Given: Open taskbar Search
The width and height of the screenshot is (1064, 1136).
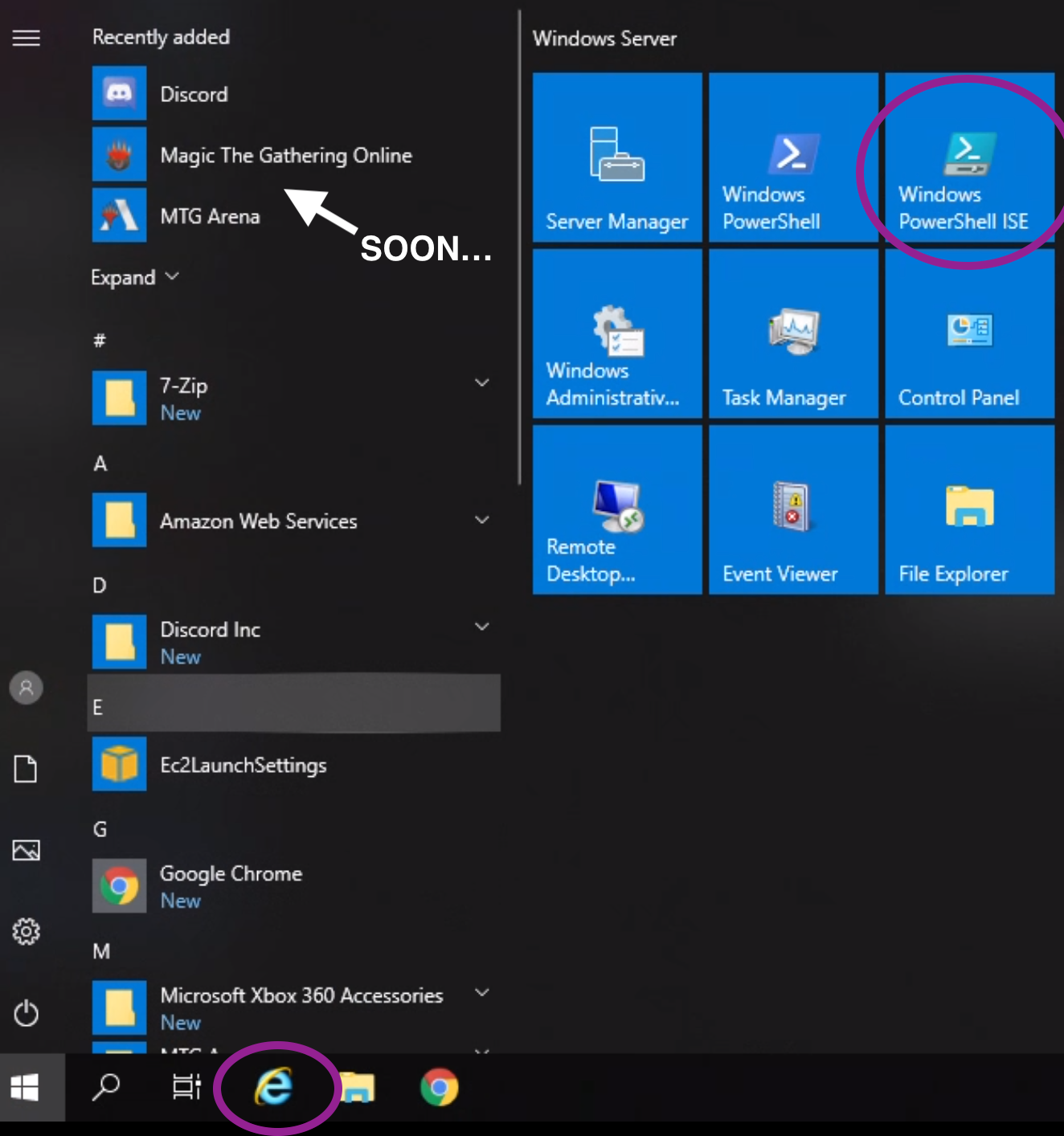Looking at the screenshot, I should tap(106, 1088).
